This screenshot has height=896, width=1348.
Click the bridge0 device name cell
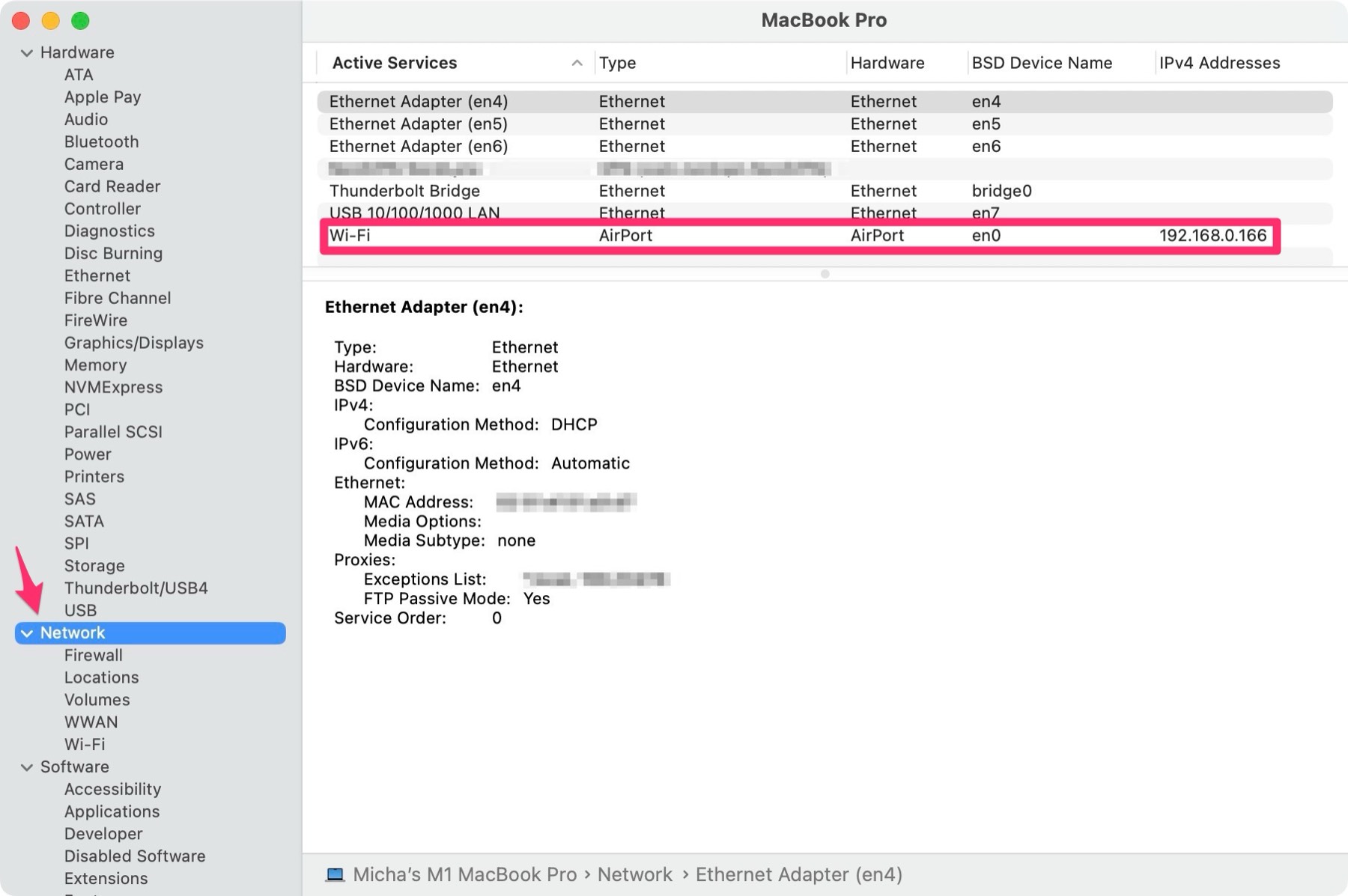[1001, 191]
